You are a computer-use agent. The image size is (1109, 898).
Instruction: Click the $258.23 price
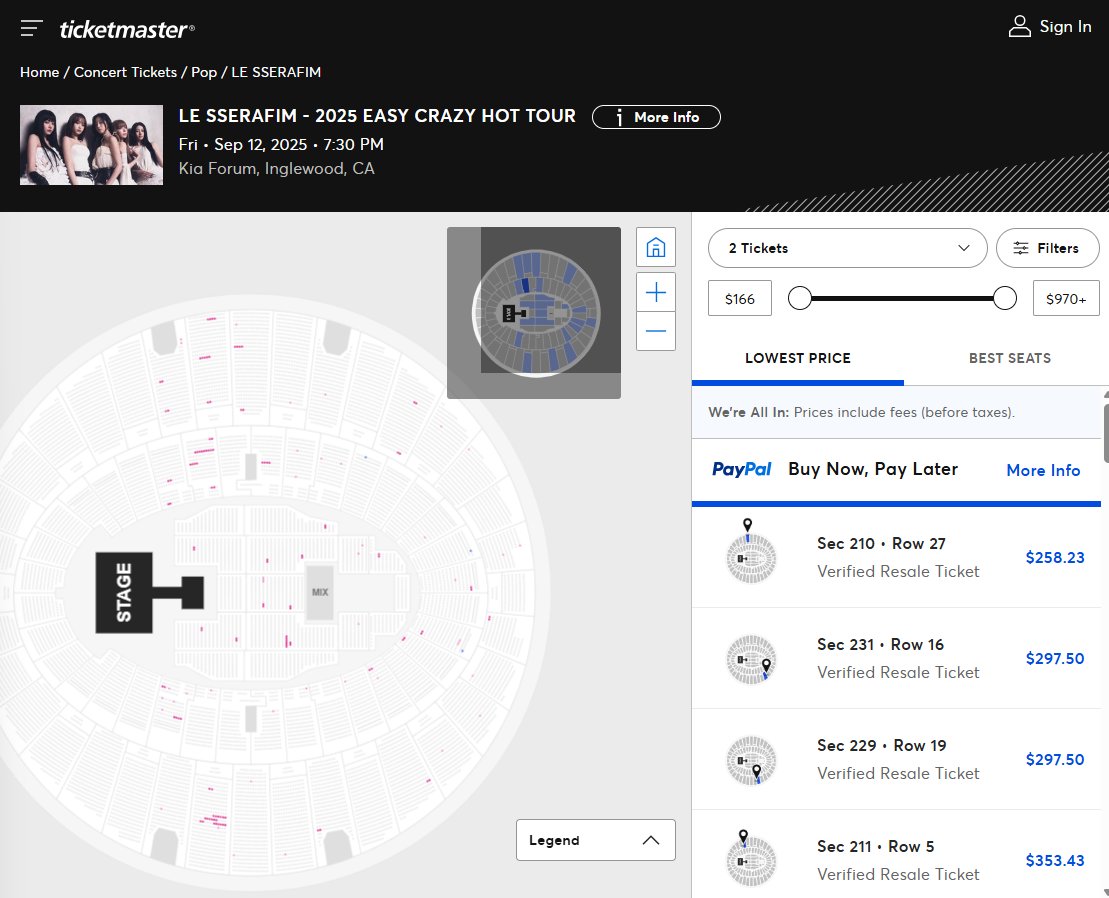point(1055,557)
